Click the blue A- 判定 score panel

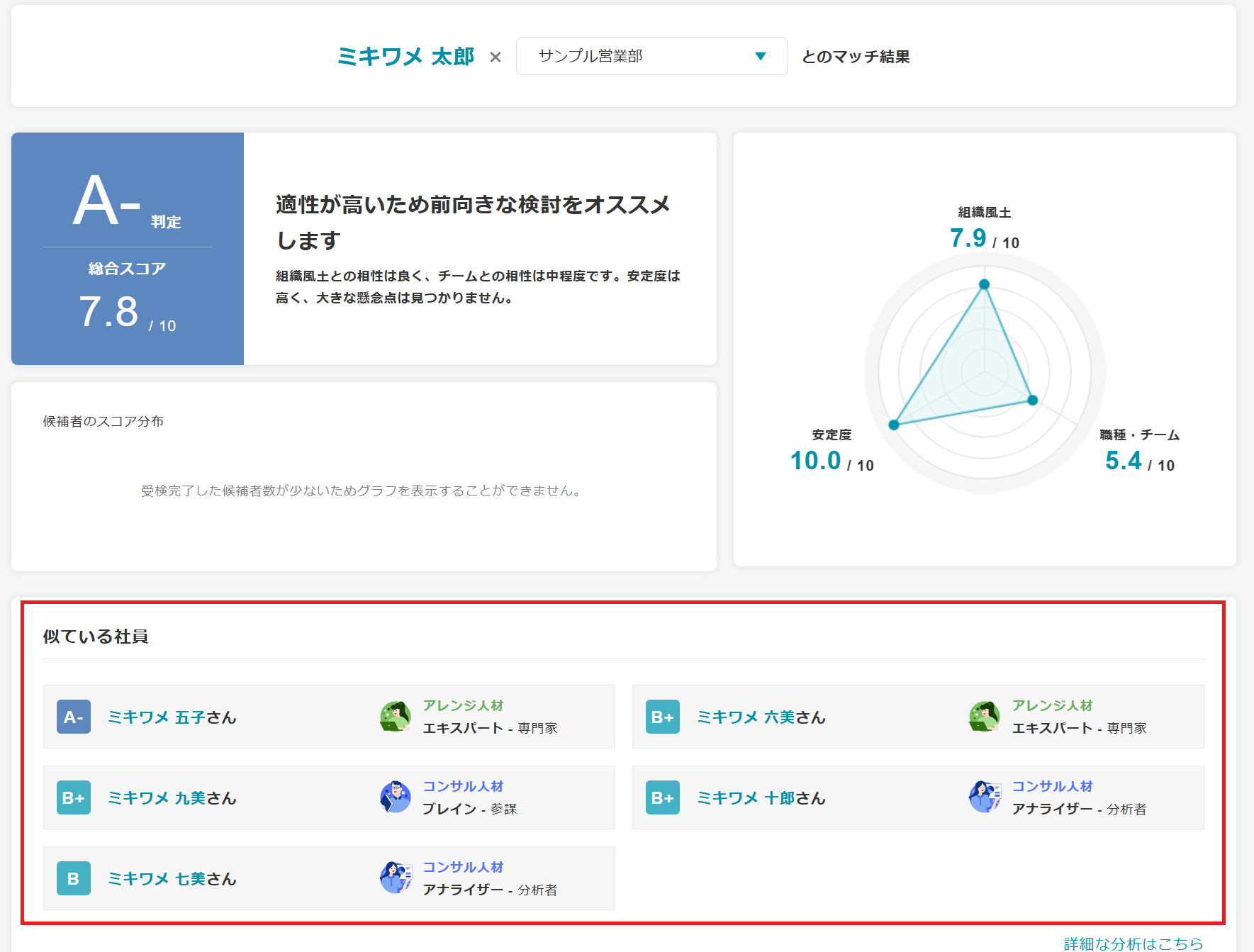128,249
